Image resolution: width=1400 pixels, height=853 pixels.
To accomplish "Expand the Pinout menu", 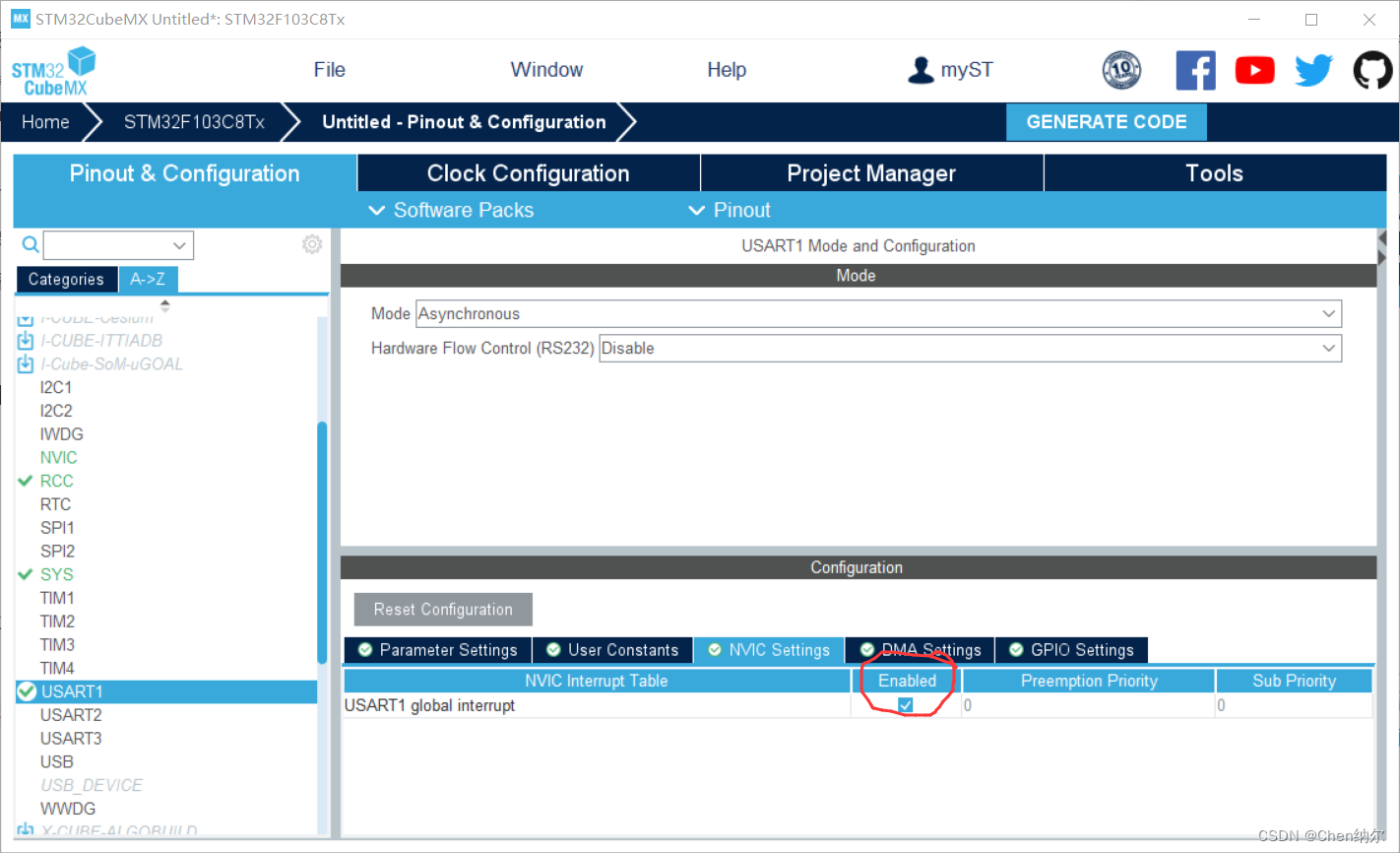I will tap(730, 210).
